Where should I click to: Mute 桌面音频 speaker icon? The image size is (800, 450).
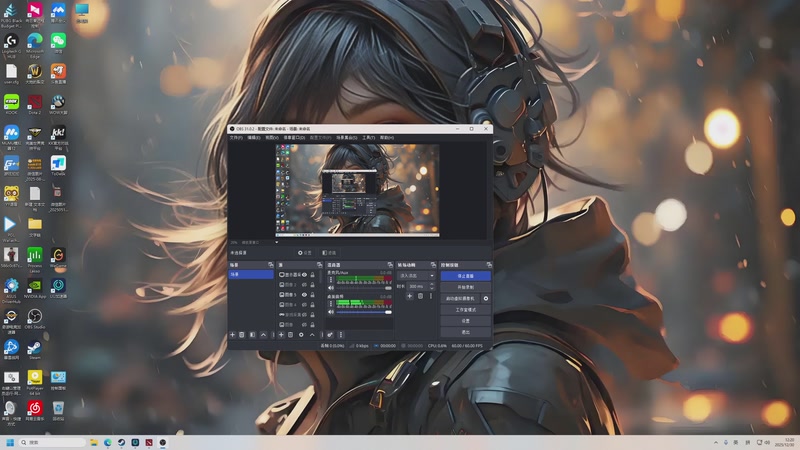(x=331, y=312)
